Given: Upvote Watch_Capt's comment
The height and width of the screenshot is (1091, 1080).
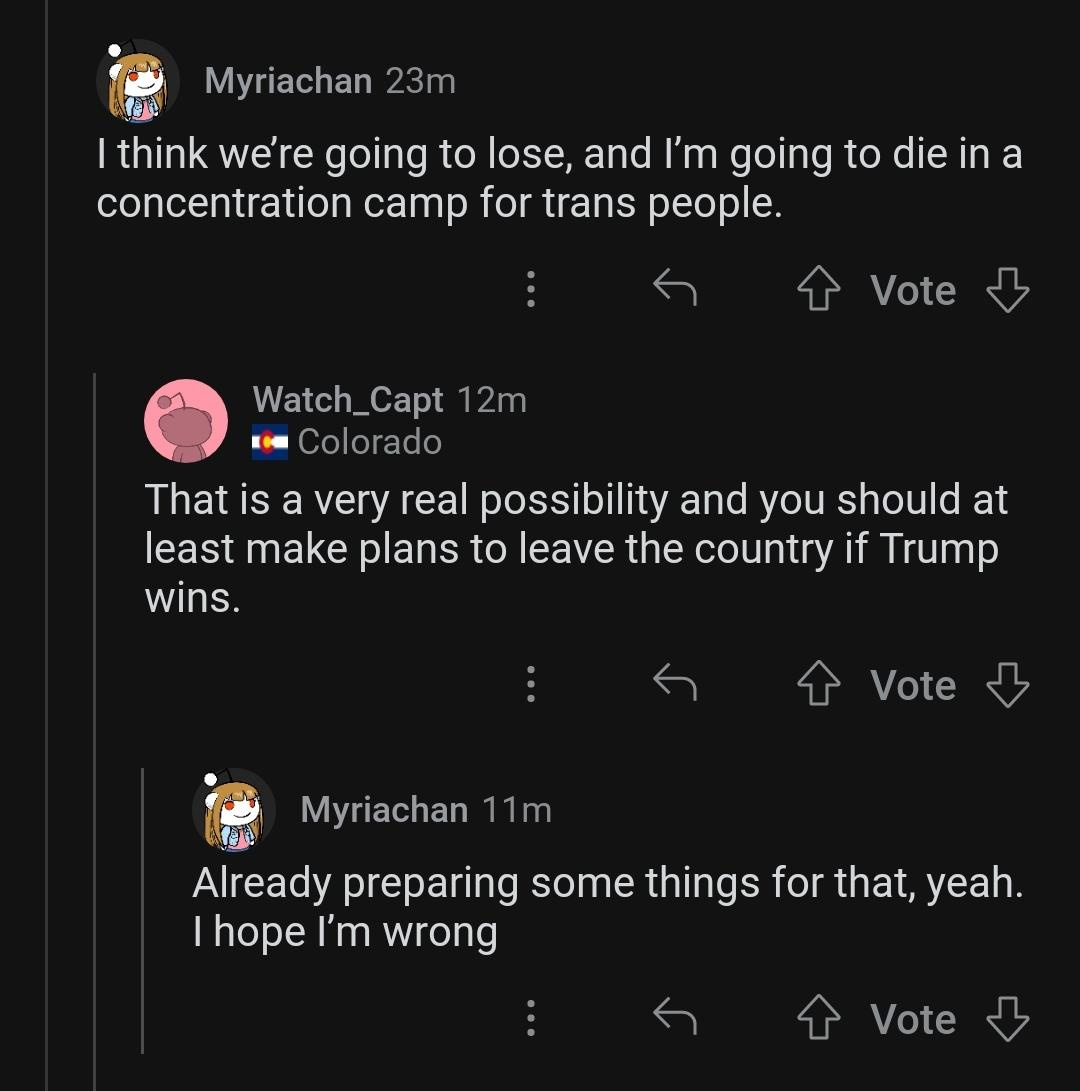Looking at the screenshot, I should pyautogui.click(x=818, y=686).
